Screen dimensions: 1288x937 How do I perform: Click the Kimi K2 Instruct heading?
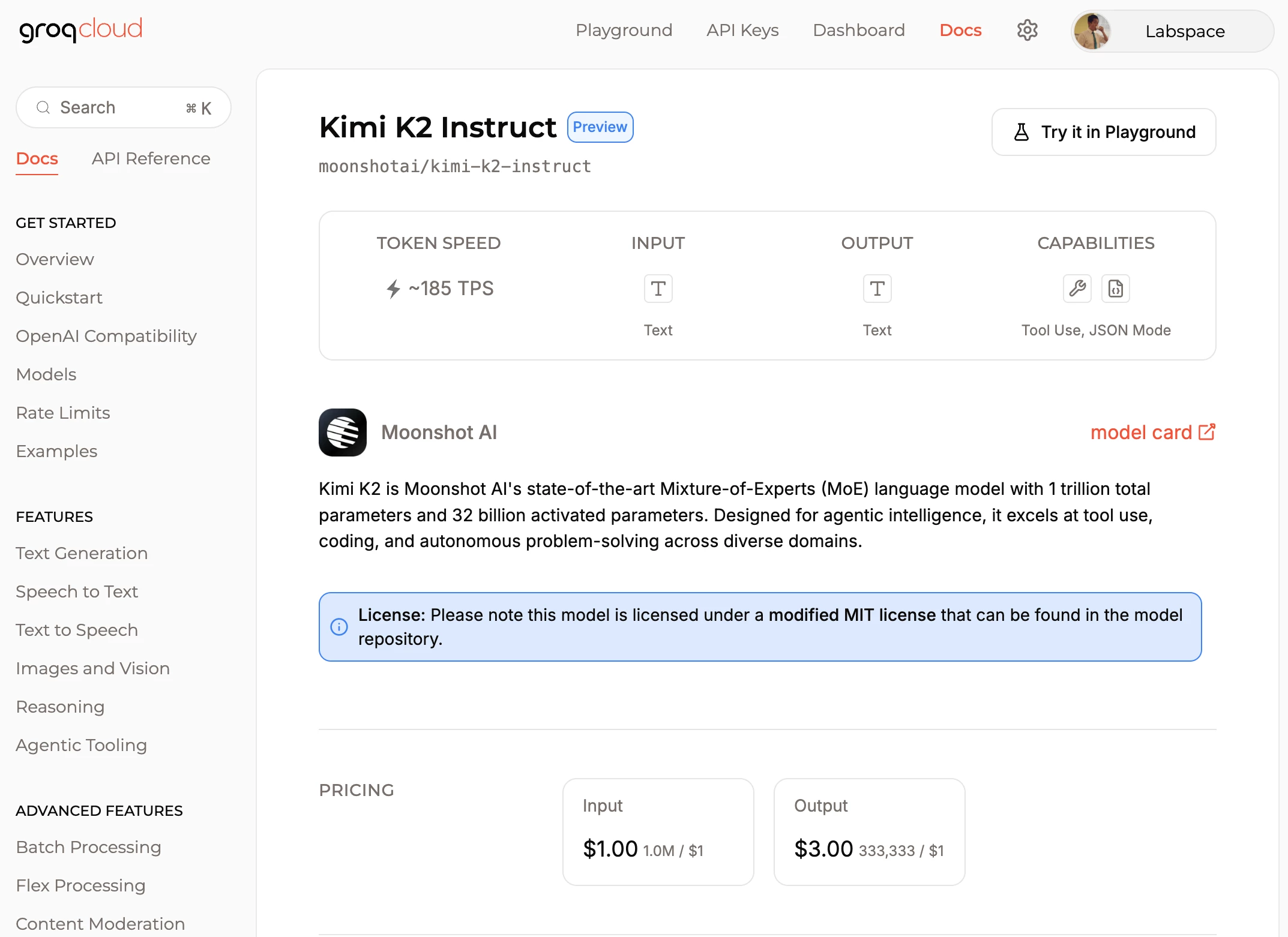(438, 127)
